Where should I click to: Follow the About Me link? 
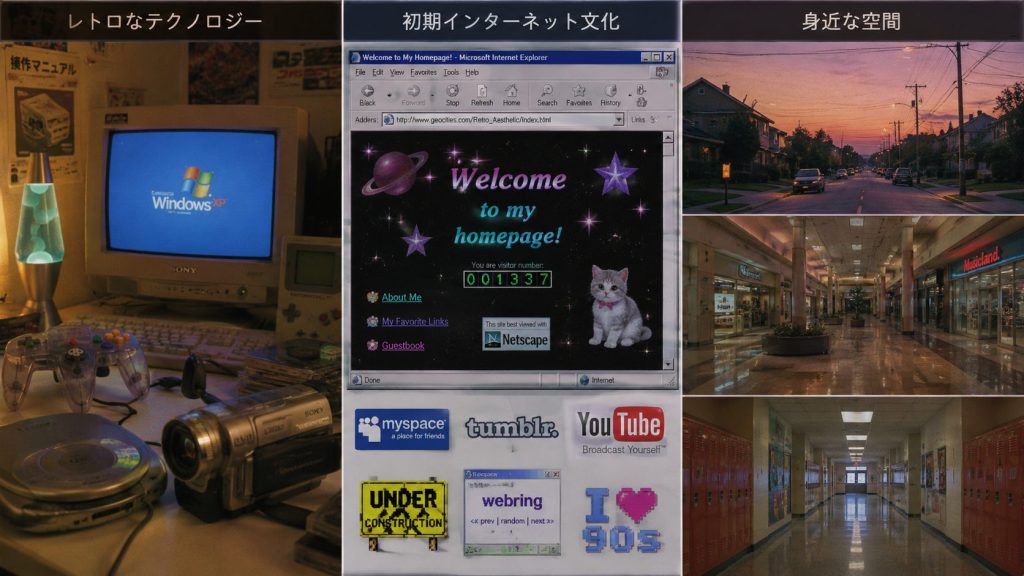(402, 297)
